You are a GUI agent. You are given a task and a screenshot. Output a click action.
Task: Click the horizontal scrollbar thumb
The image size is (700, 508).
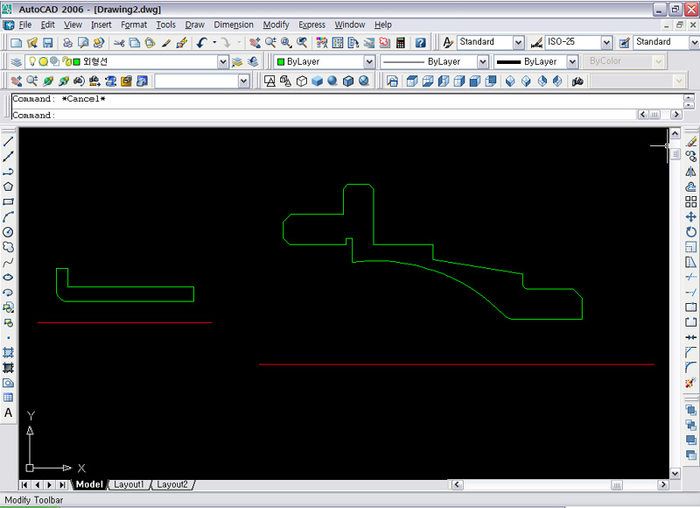coord(617,485)
